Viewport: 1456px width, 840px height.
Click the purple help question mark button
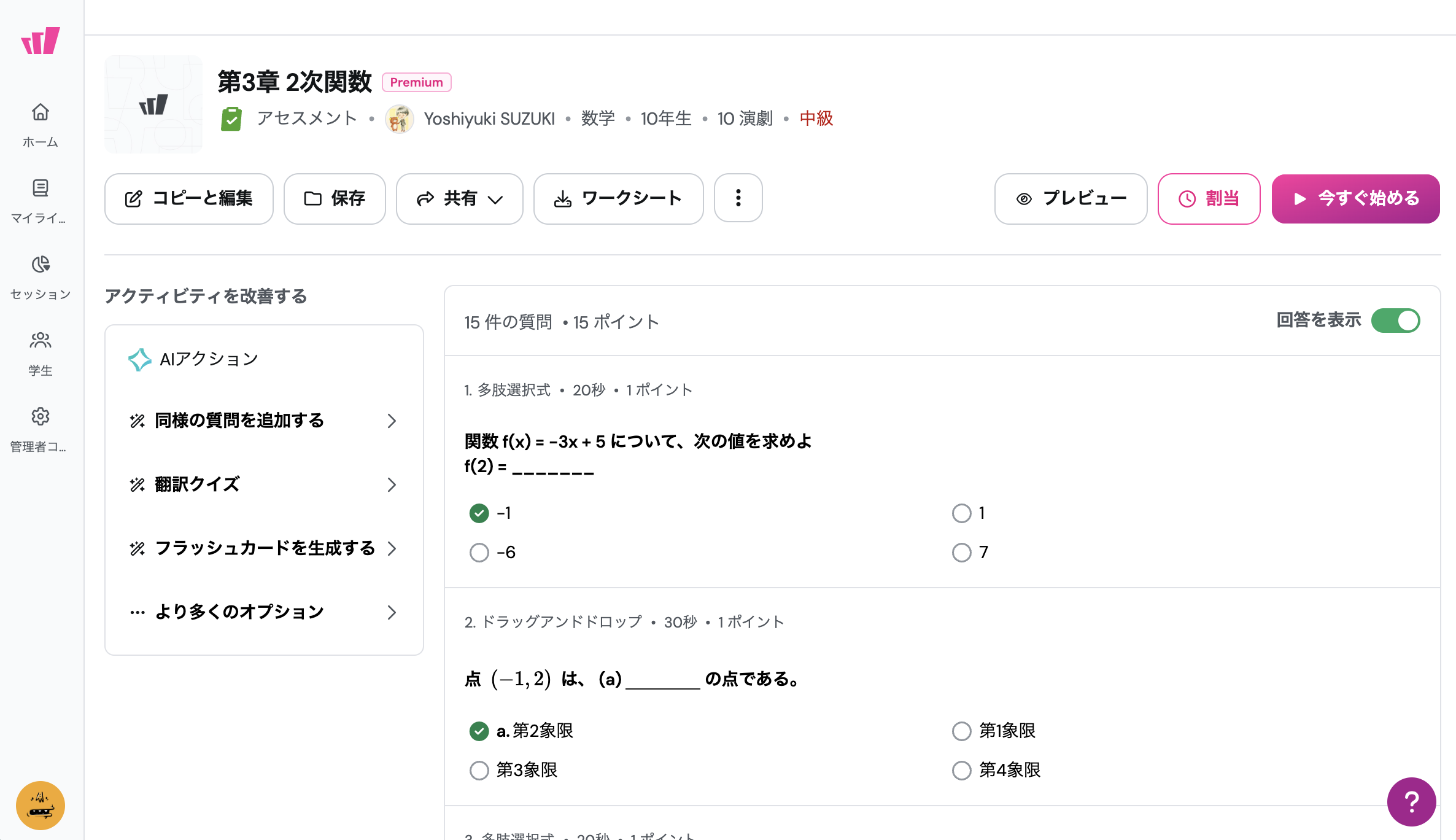point(1411,802)
